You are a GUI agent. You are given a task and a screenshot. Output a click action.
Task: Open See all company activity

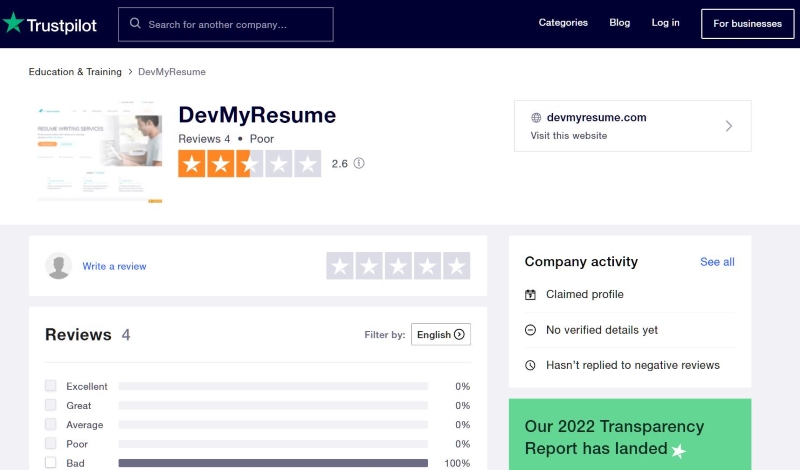(717, 262)
